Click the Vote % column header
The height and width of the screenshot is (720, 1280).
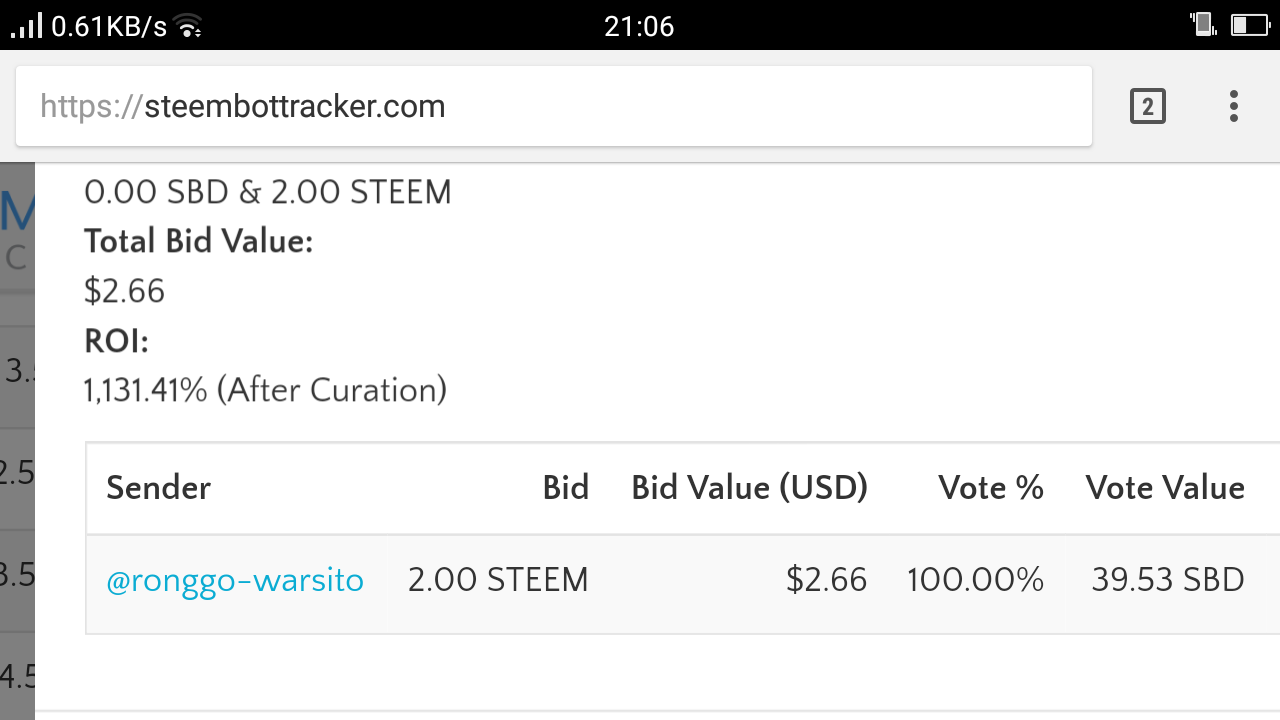pos(990,488)
